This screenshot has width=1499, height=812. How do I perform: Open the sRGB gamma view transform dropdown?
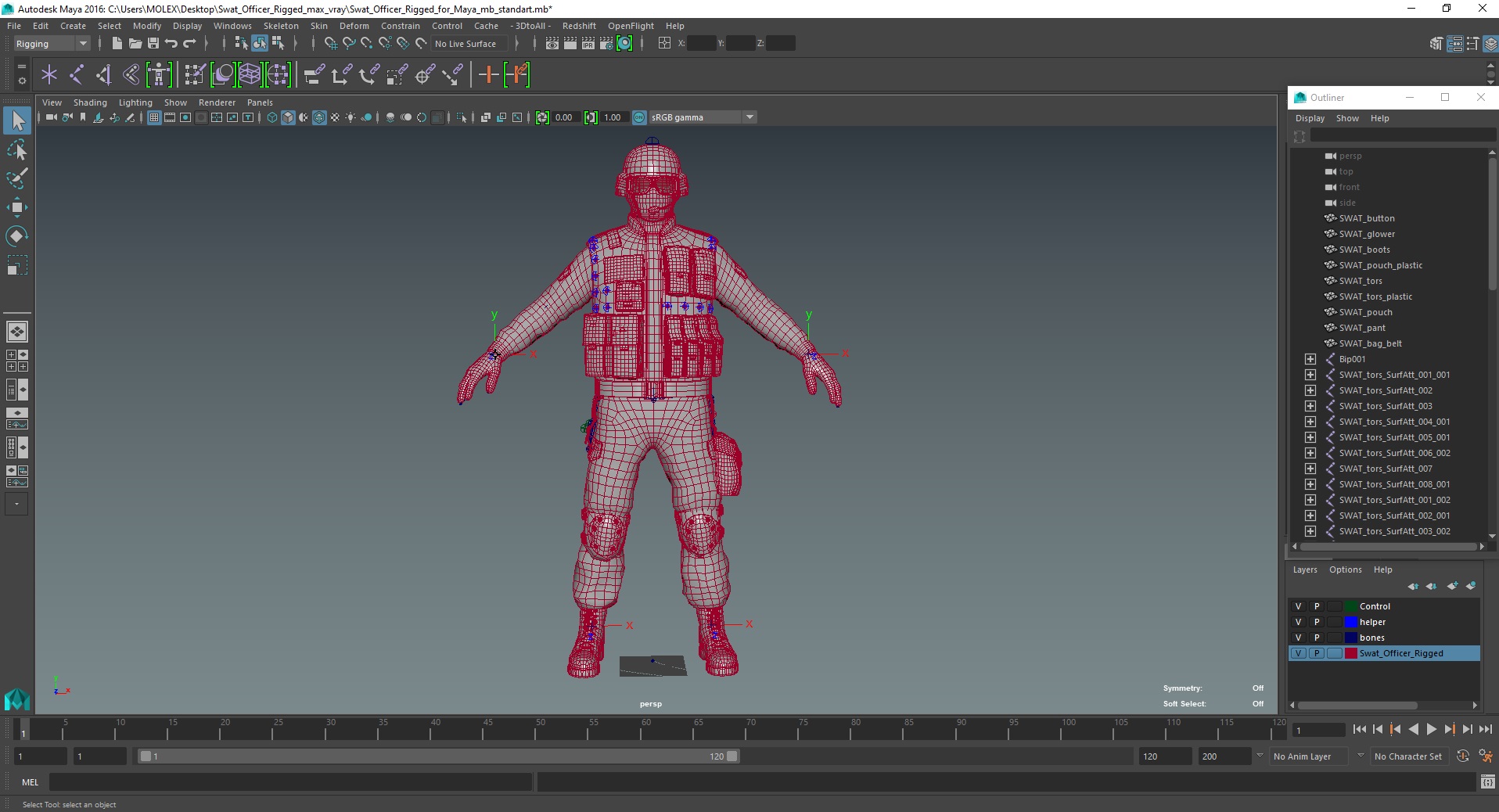(x=703, y=117)
